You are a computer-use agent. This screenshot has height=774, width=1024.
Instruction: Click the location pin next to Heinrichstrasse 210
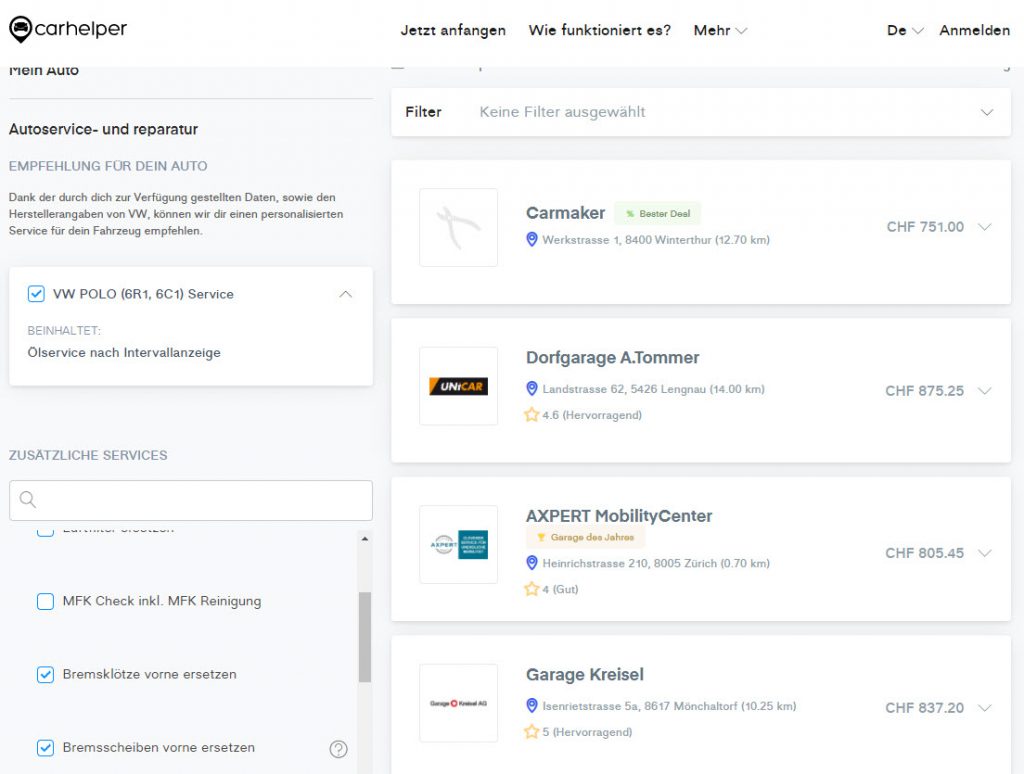[532, 563]
